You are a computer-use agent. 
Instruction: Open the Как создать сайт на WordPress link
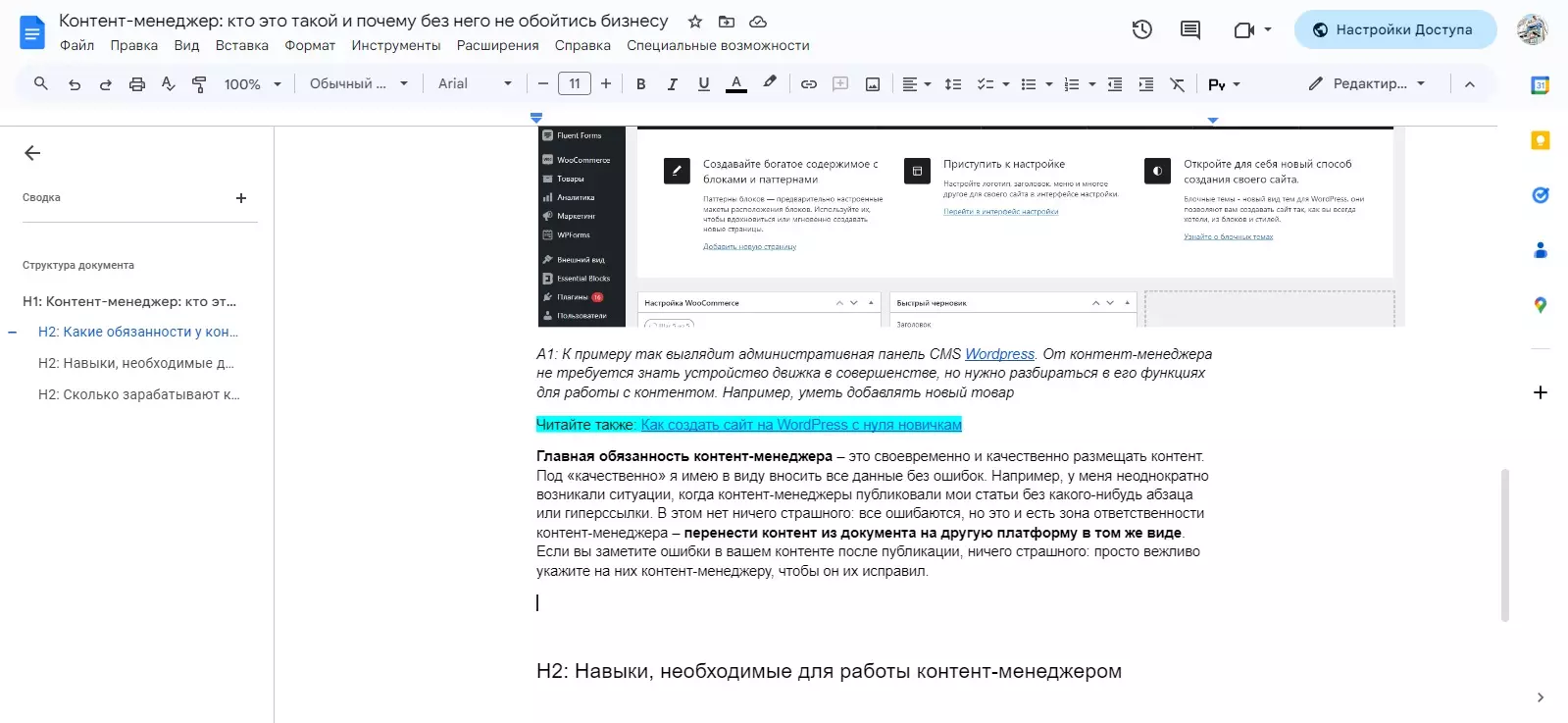(x=801, y=425)
